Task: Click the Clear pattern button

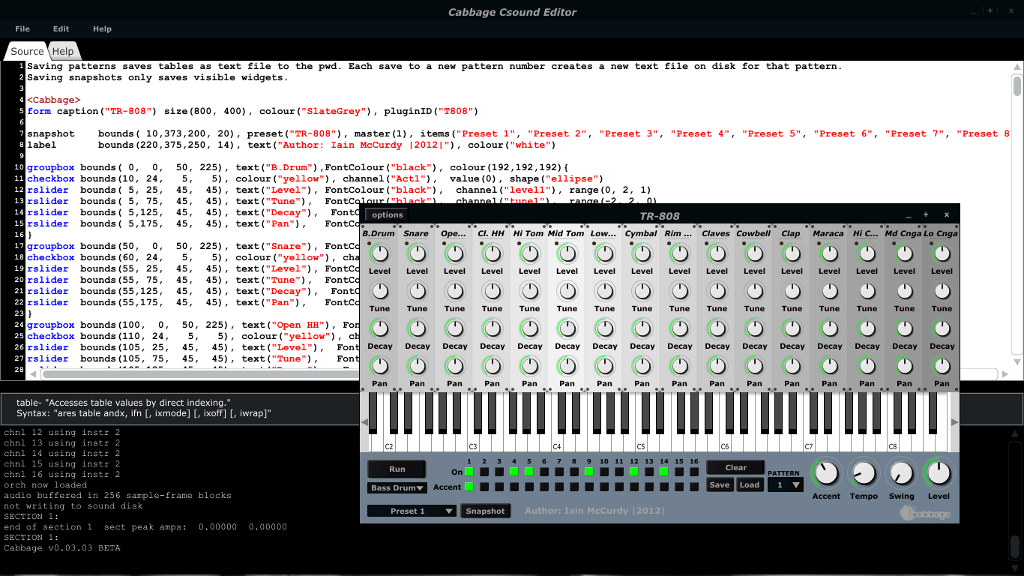Action: pyautogui.click(x=736, y=467)
